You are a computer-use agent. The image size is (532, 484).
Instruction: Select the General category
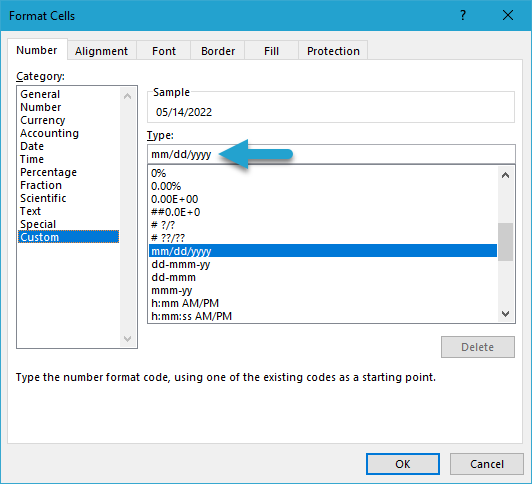pos(68,94)
